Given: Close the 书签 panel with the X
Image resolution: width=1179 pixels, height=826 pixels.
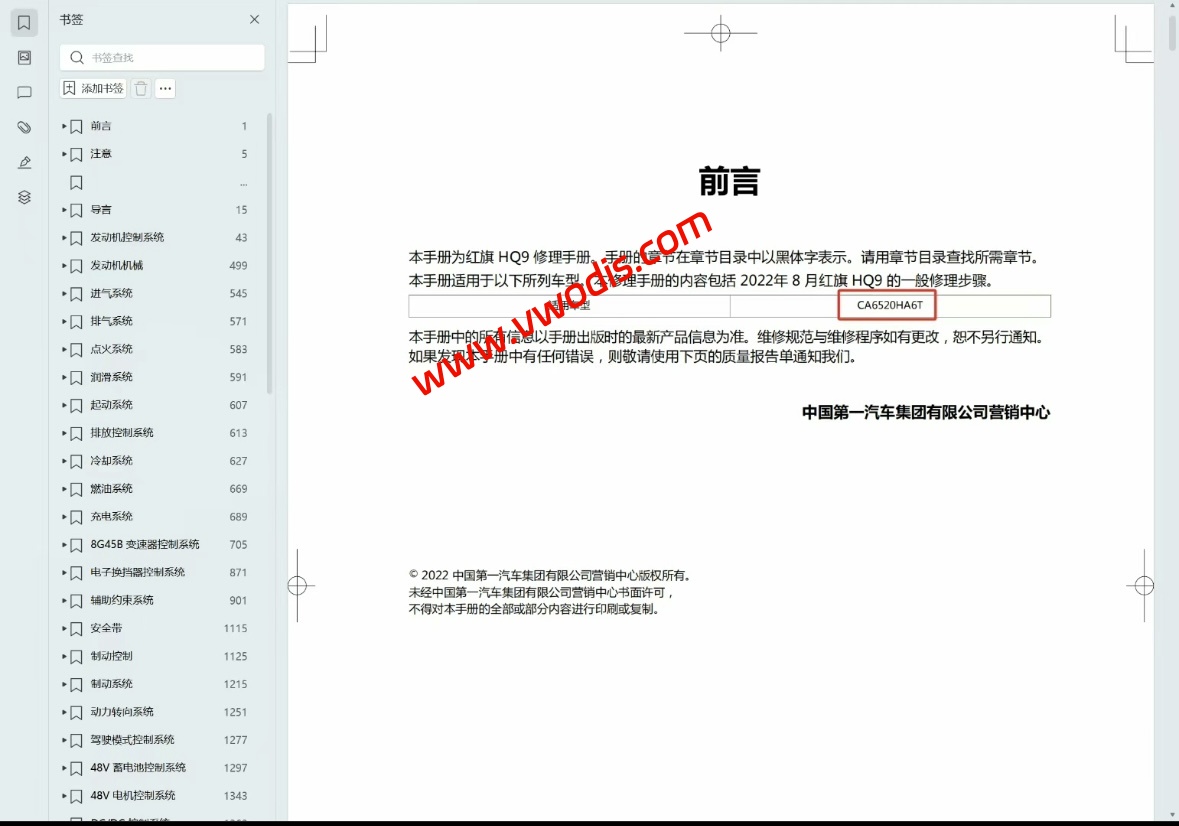Looking at the screenshot, I should point(254,20).
